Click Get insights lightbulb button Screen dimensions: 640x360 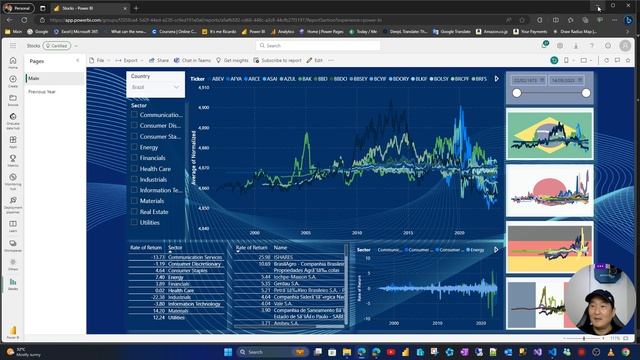232,60
